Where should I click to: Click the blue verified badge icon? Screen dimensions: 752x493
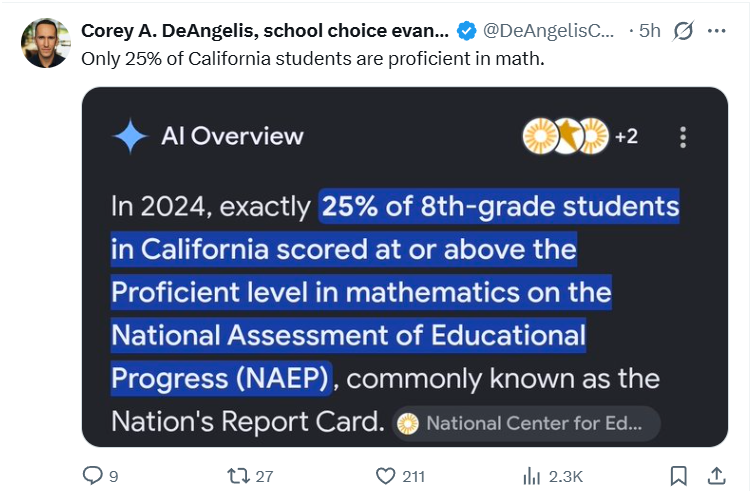pyautogui.click(x=466, y=31)
